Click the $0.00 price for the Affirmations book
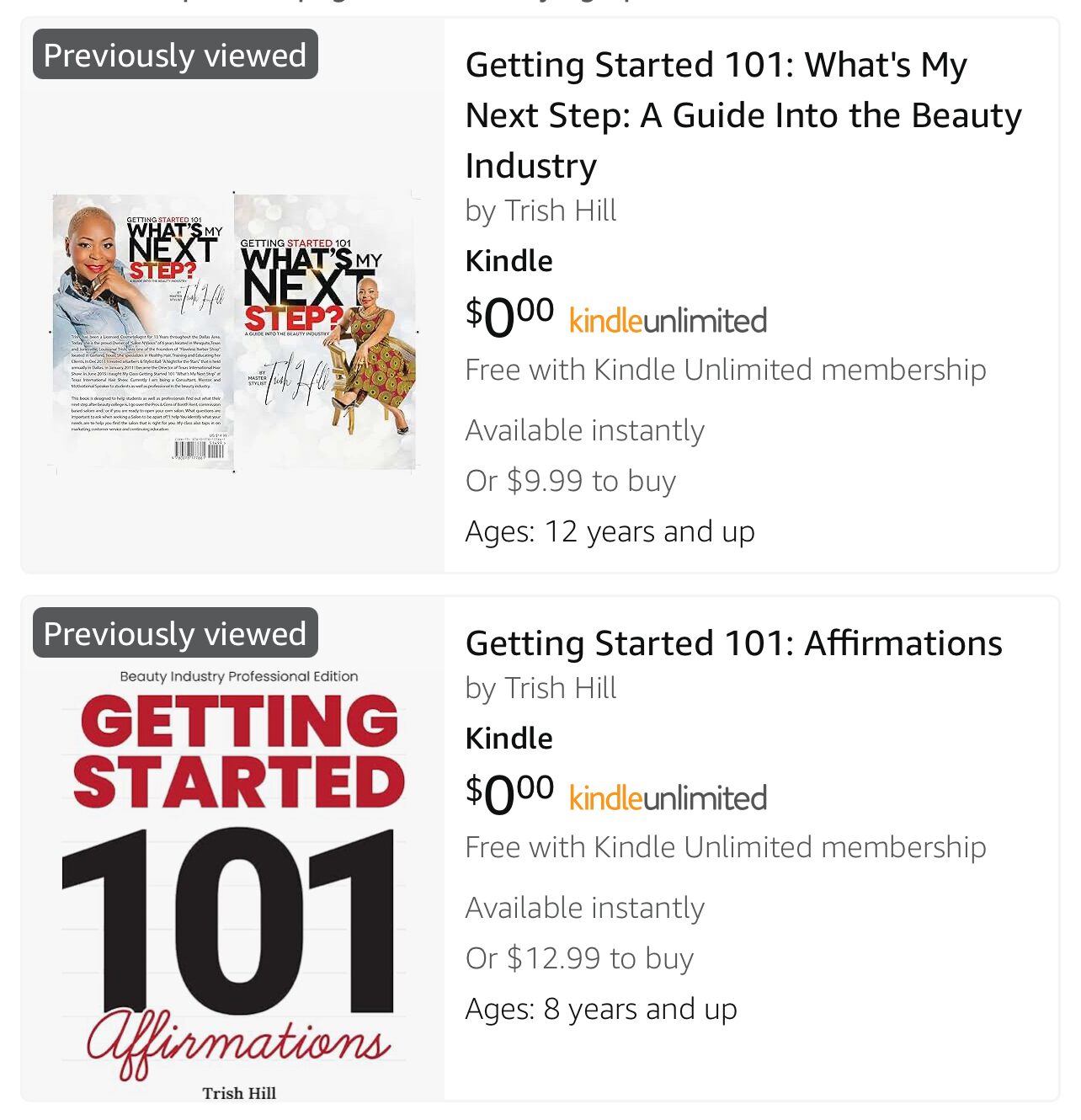1081x1120 pixels. [x=509, y=792]
